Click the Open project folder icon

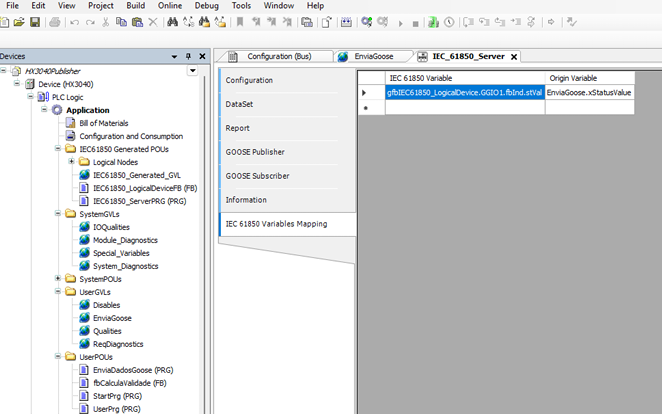[x=19, y=22]
